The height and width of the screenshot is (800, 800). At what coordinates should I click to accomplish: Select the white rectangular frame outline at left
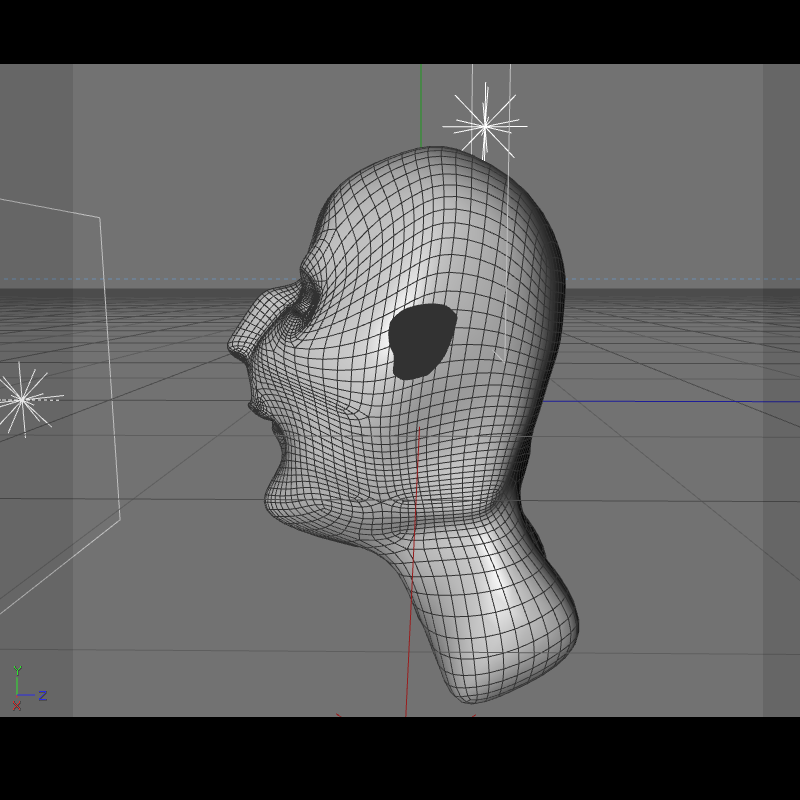(60, 406)
